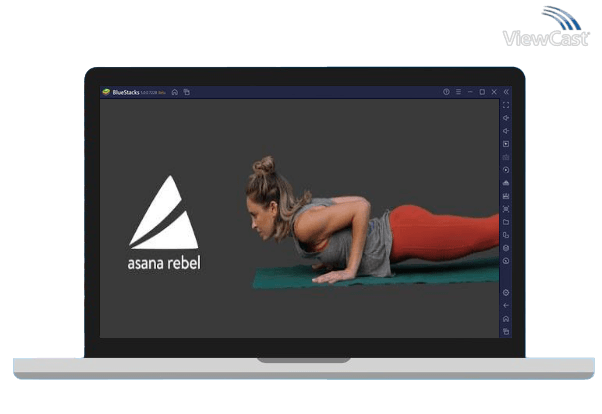
Task: Toggle the cursor lock square icon in sidebar
Action: click(x=506, y=144)
